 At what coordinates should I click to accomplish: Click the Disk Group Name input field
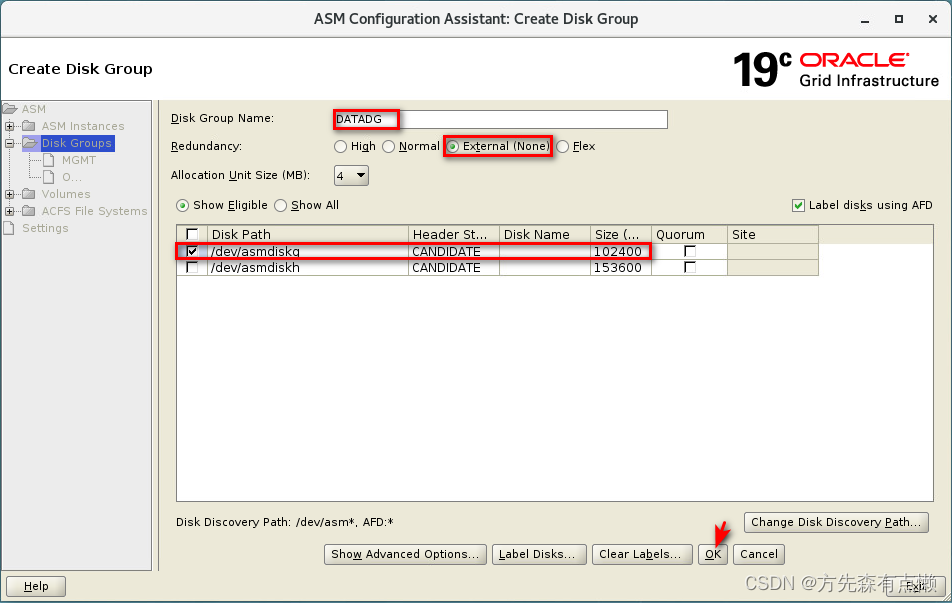tap(500, 119)
